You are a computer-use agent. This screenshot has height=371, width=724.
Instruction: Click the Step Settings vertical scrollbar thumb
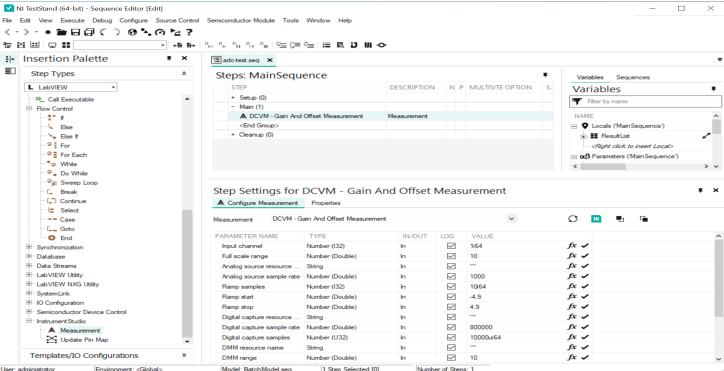pyautogui.click(x=719, y=278)
